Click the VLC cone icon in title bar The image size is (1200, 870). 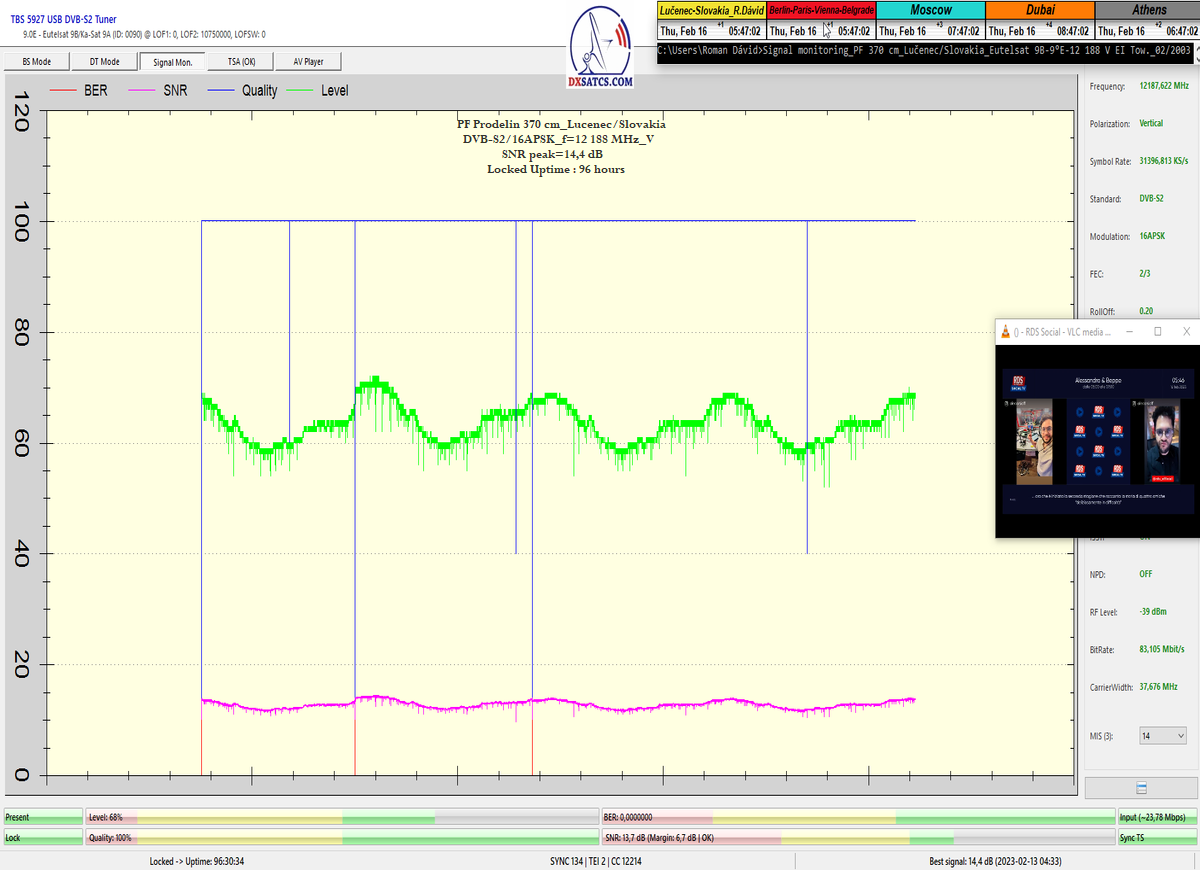pyautogui.click(x=1004, y=331)
